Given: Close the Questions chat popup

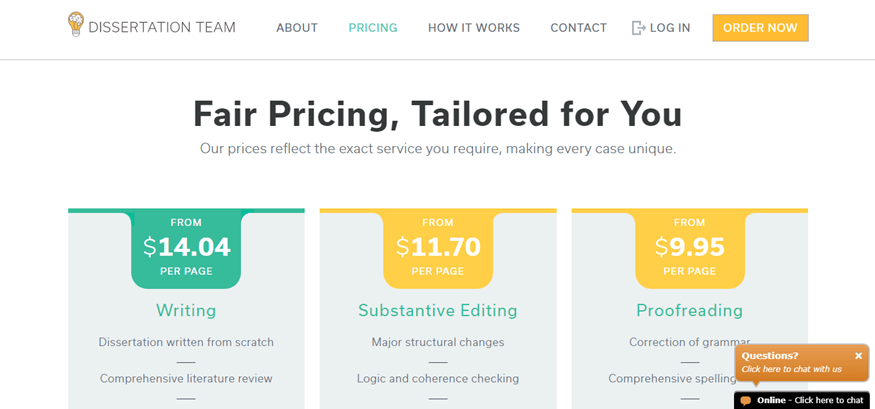Looking at the screenshot, I should coord(858,356).
